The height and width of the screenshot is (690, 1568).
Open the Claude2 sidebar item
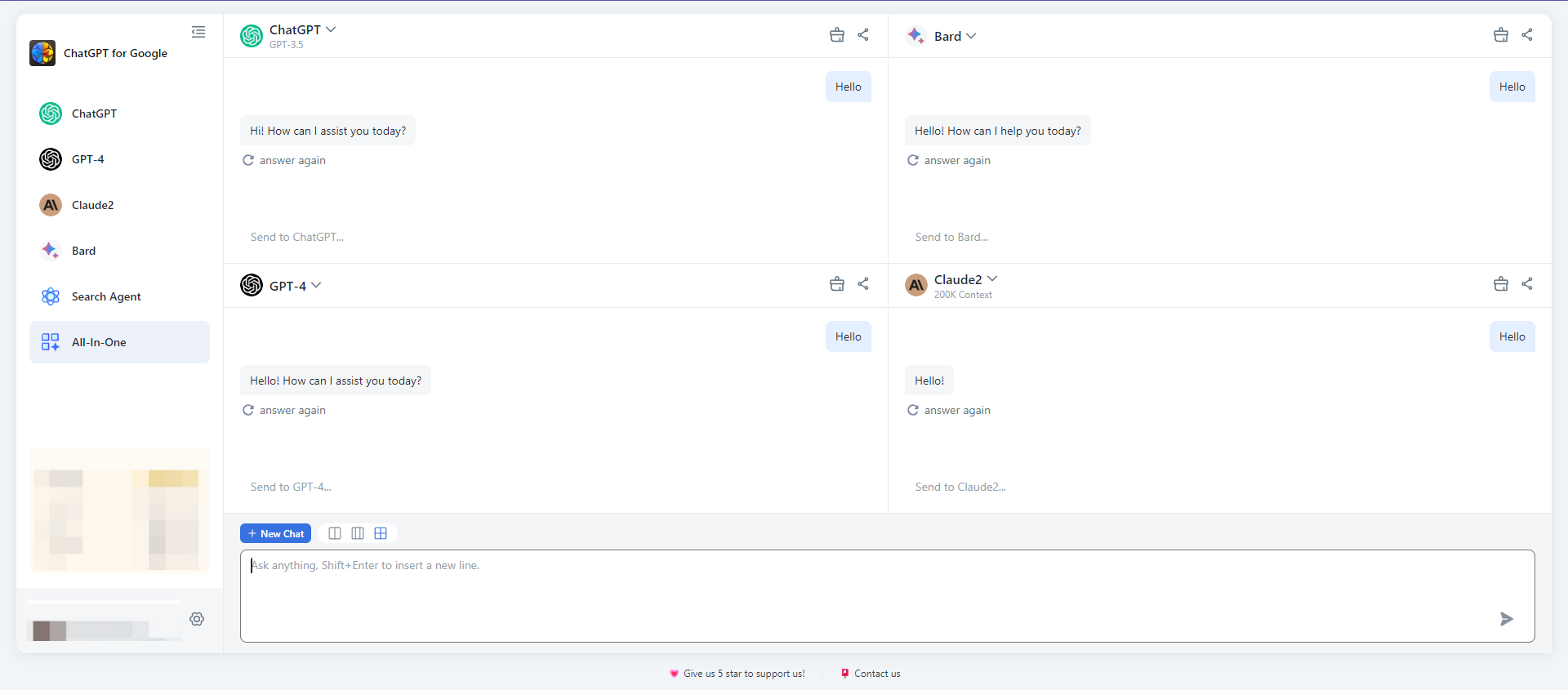click(119, 205)
